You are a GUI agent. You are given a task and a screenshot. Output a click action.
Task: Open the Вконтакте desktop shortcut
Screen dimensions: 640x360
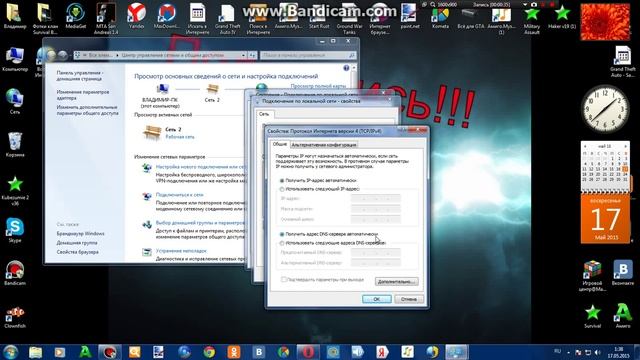[623, 273]
